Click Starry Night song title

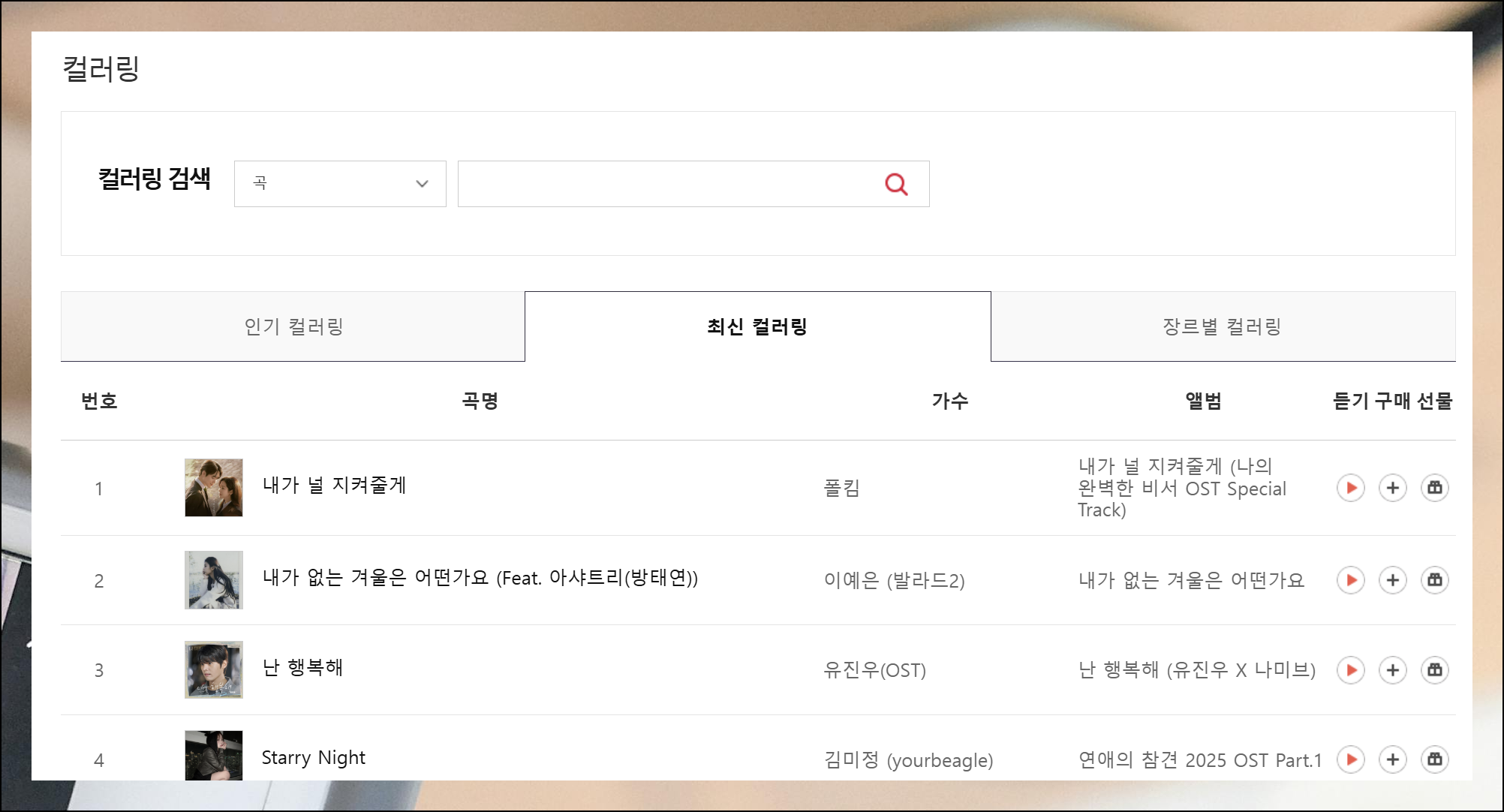pyautogui.click(x=313, y=758)
